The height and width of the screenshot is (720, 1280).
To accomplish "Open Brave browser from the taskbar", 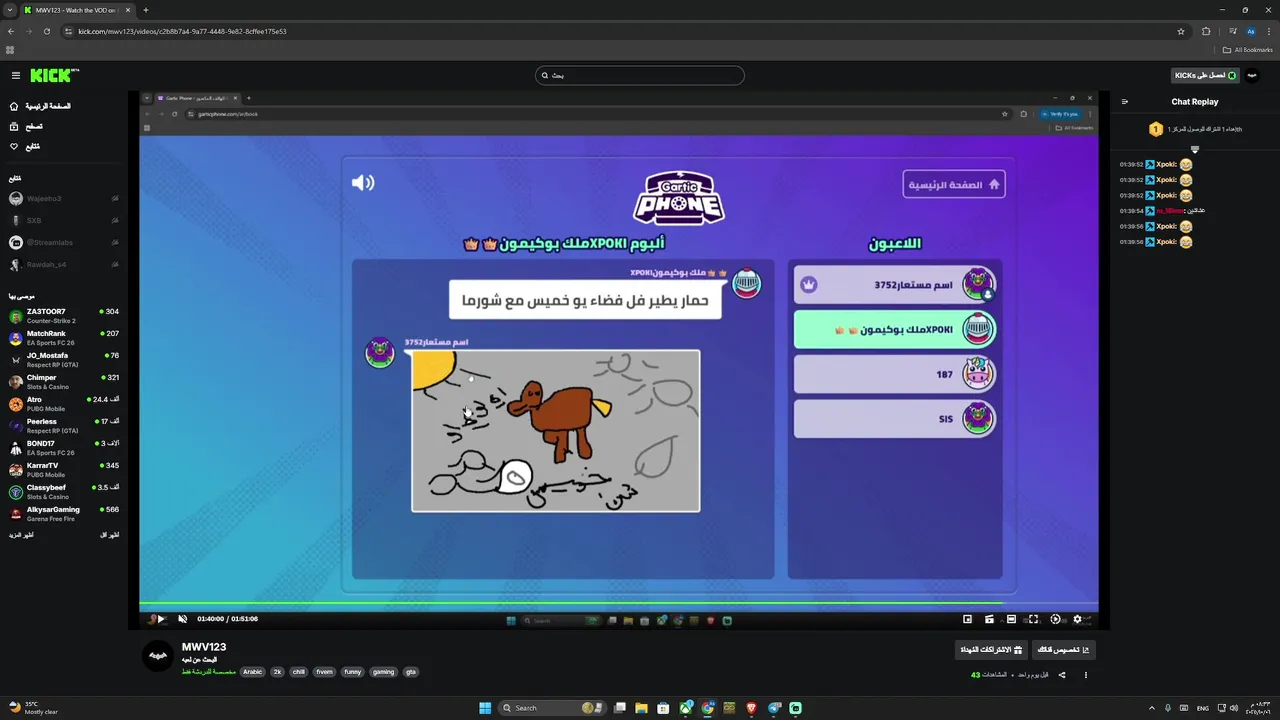I will 751,708.
